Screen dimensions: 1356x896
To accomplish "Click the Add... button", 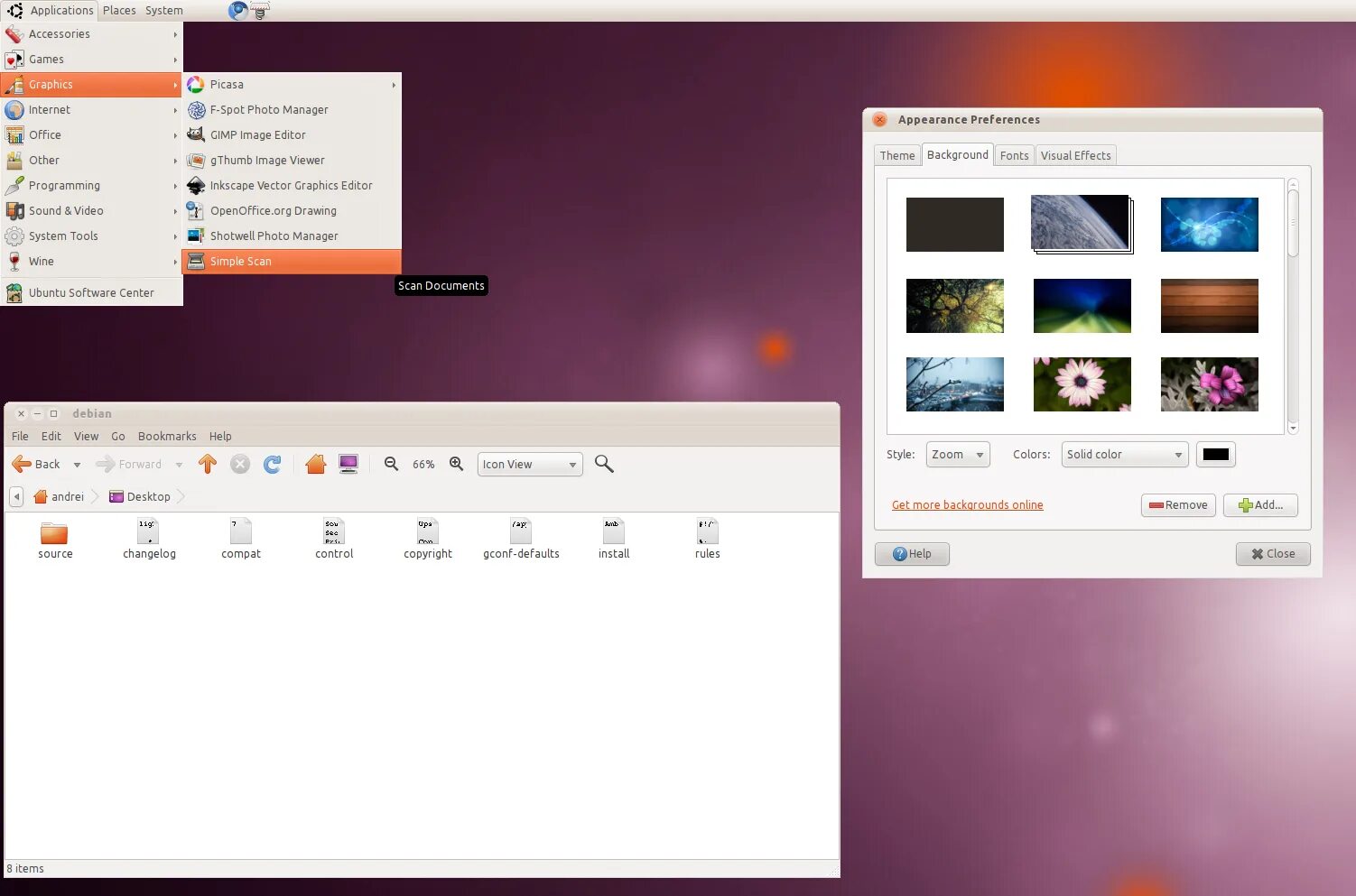I will (1260, 505).
